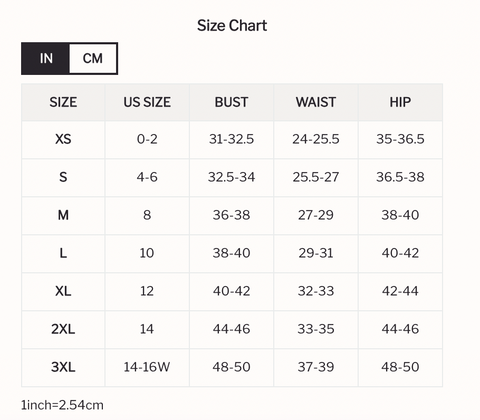Click the HIP column header
The image size is (480, 420).
pyautogui.click(x=400, y=102)
